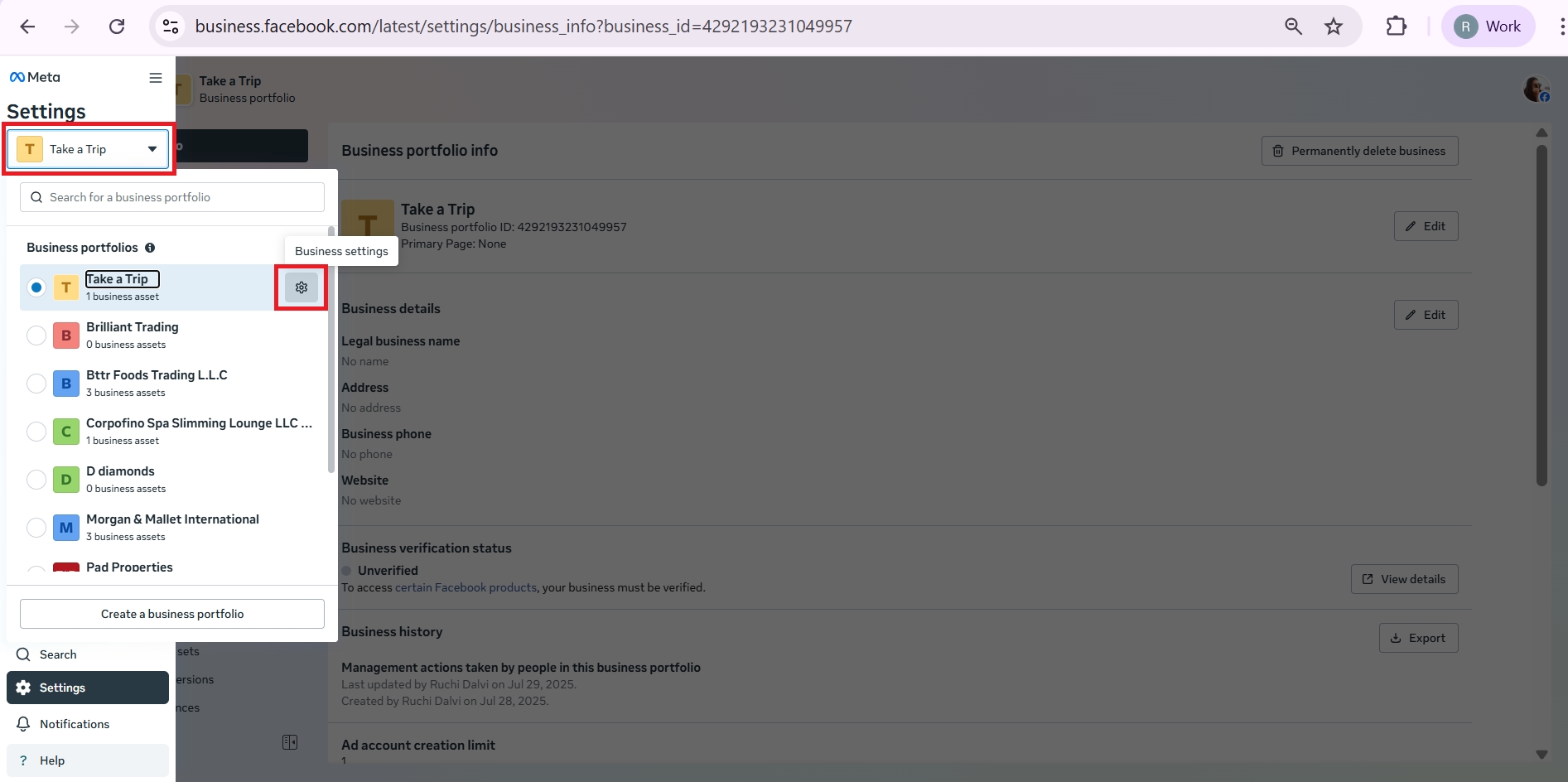The width and height of the screenshot is (1568, 782).
Task: Bookmark this page with the star icon
Action: [1334, 27]
